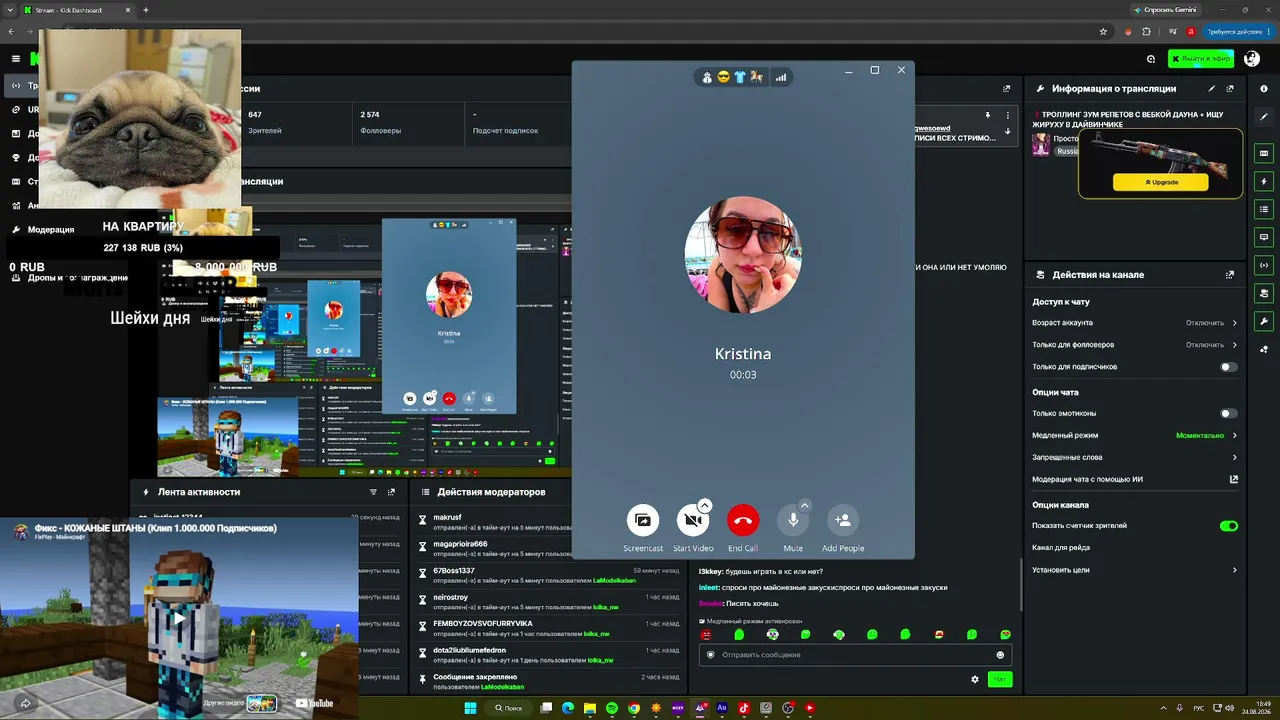Viewport: 1280px width, 720px height.
Task: Toggle the moderator actions list sidebar icon
Action: point(1264,209)
